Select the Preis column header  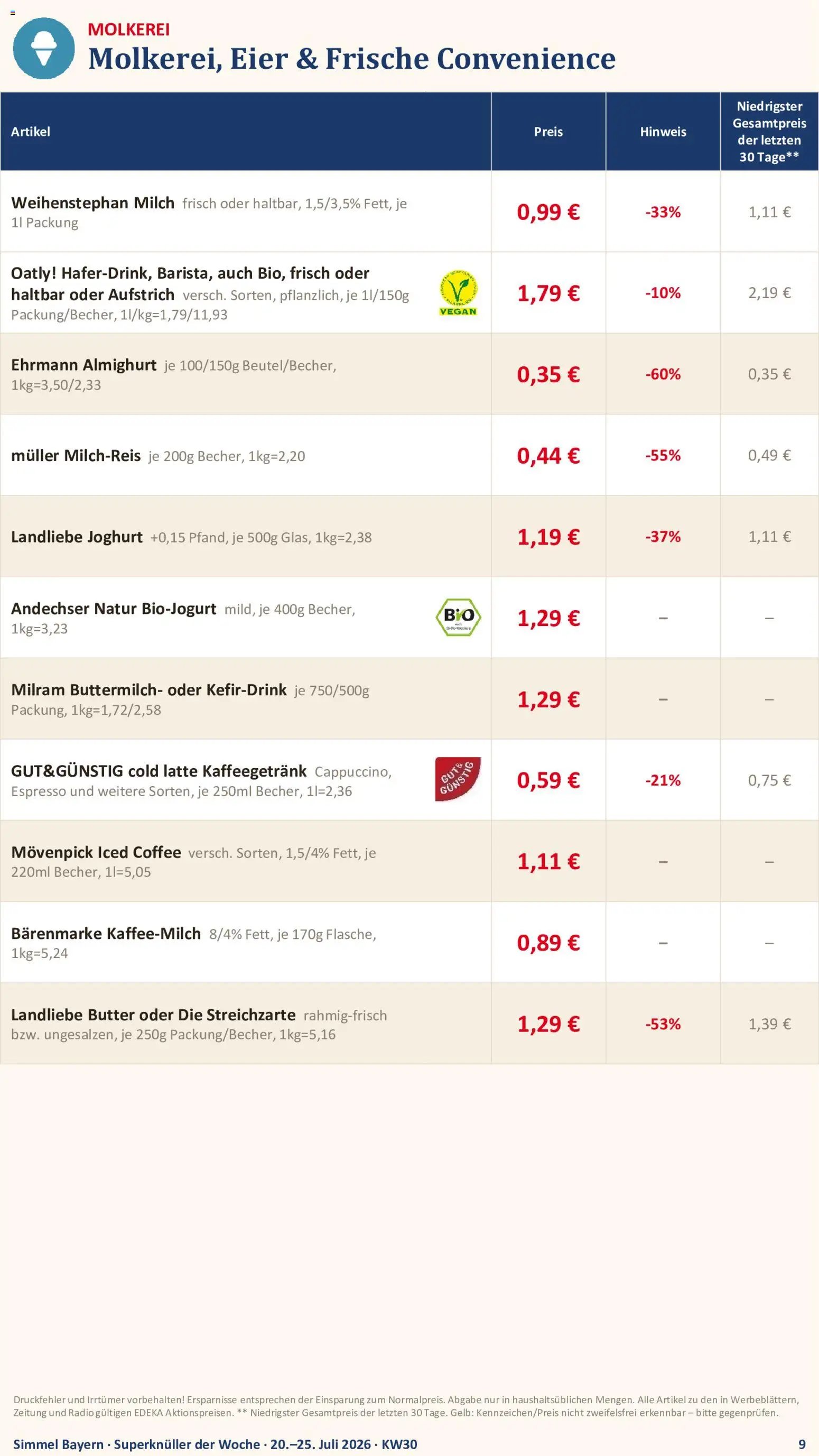(x=548, y=132)
